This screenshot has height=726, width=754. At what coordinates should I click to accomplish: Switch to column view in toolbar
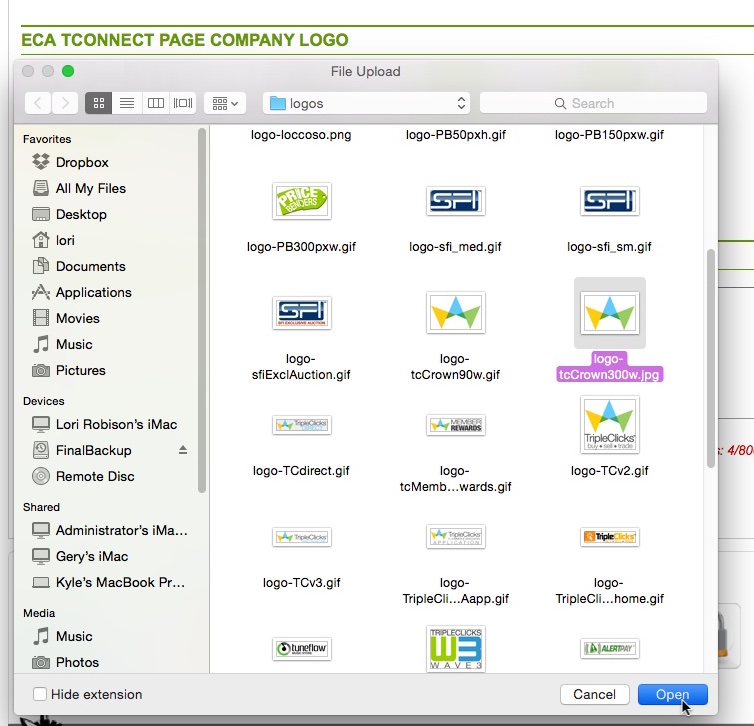coord(155,103)
